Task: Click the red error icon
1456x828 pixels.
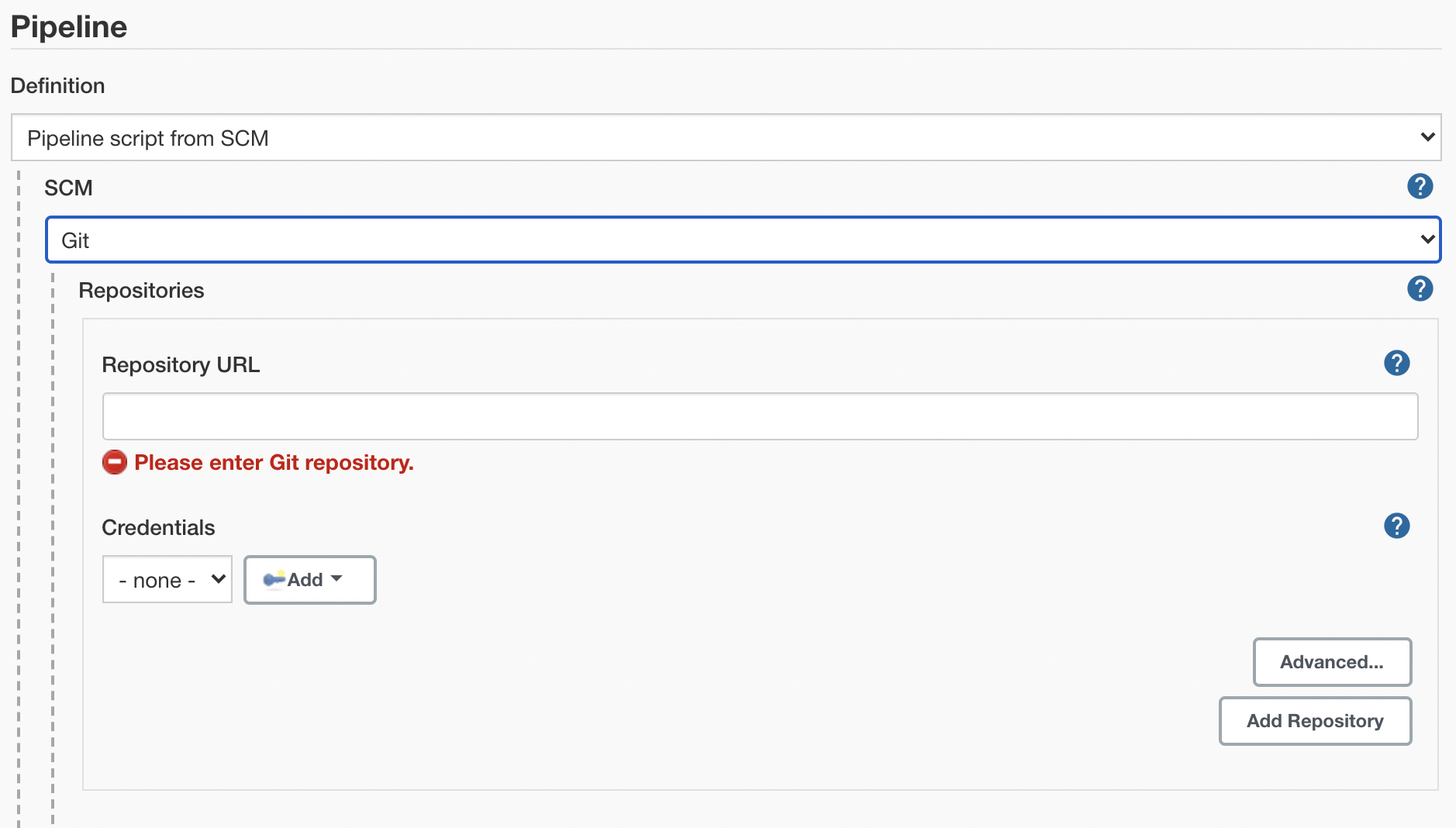Action: click(115, 462)
